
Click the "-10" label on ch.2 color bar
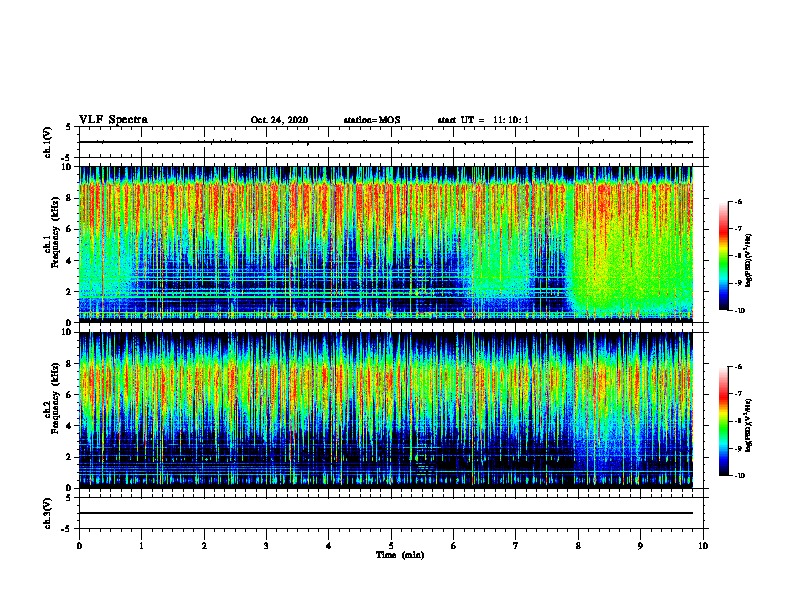pyautogui.click(x=739, y=476)
